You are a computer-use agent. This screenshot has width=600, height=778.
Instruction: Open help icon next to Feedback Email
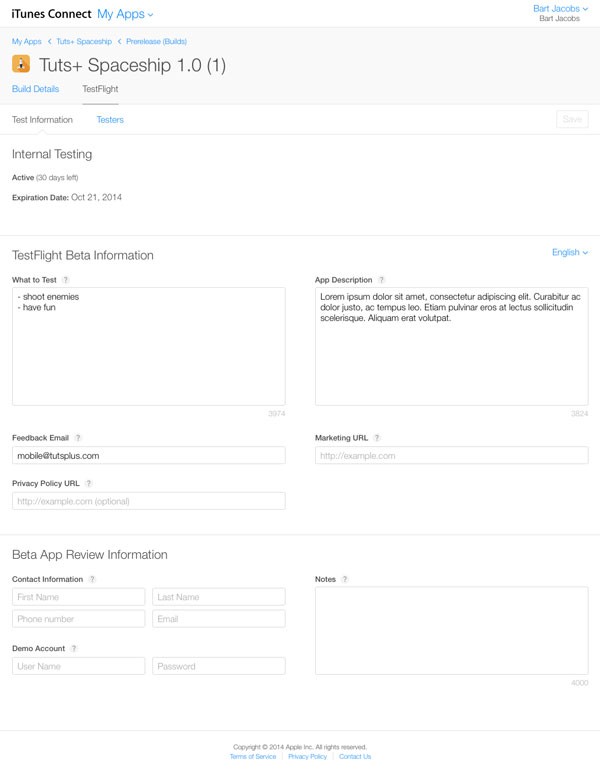click(78, 438)
